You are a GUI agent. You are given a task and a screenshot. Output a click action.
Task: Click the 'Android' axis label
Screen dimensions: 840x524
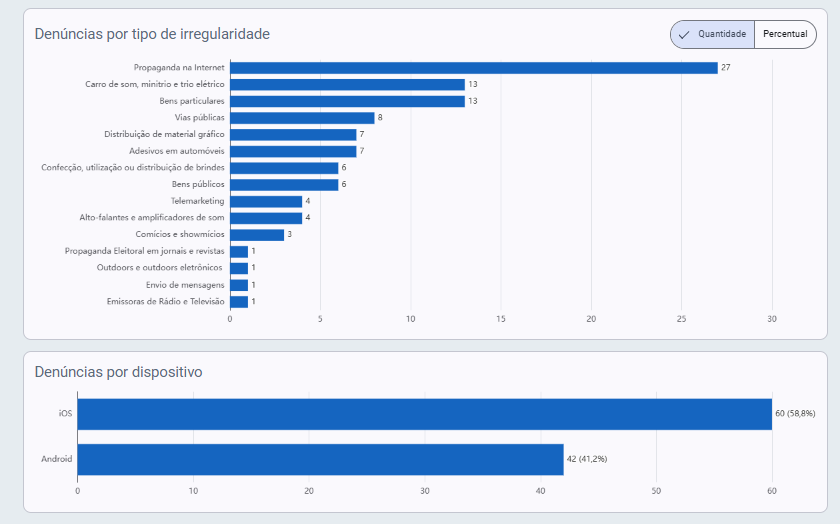(57, 459)
